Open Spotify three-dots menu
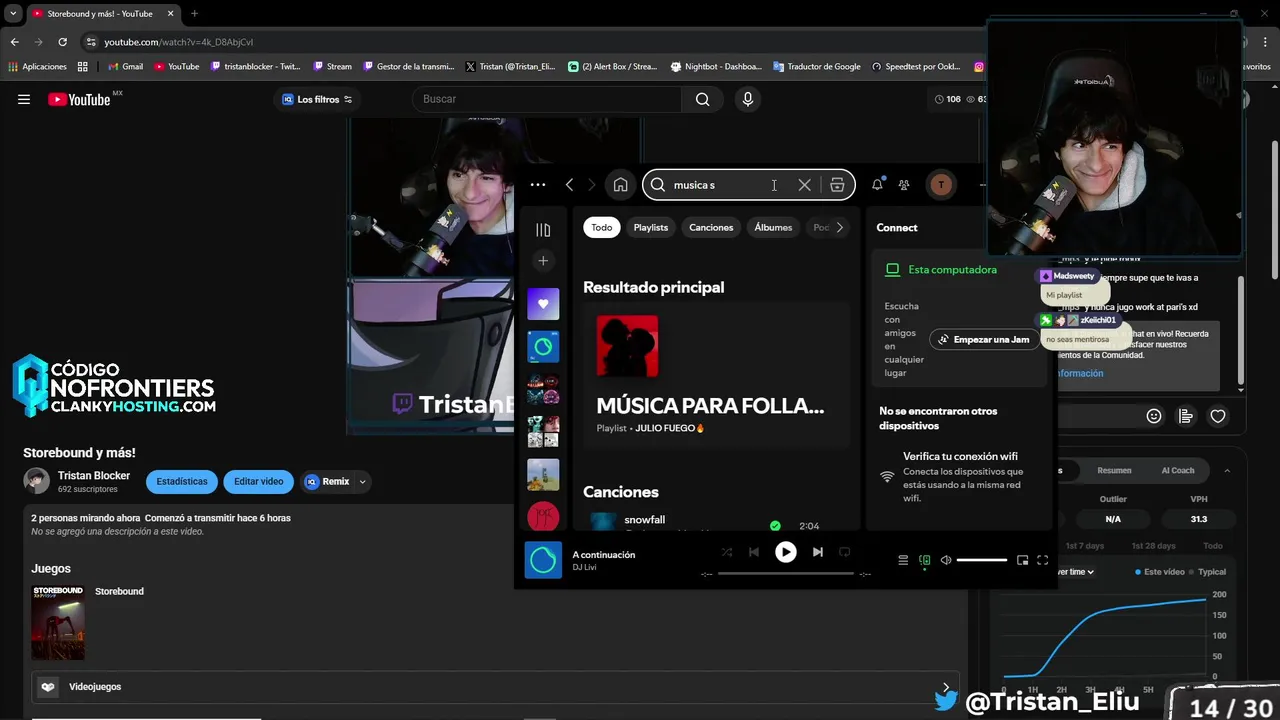Viewport: 1280px width, 720px height. [x=538, y=185]
